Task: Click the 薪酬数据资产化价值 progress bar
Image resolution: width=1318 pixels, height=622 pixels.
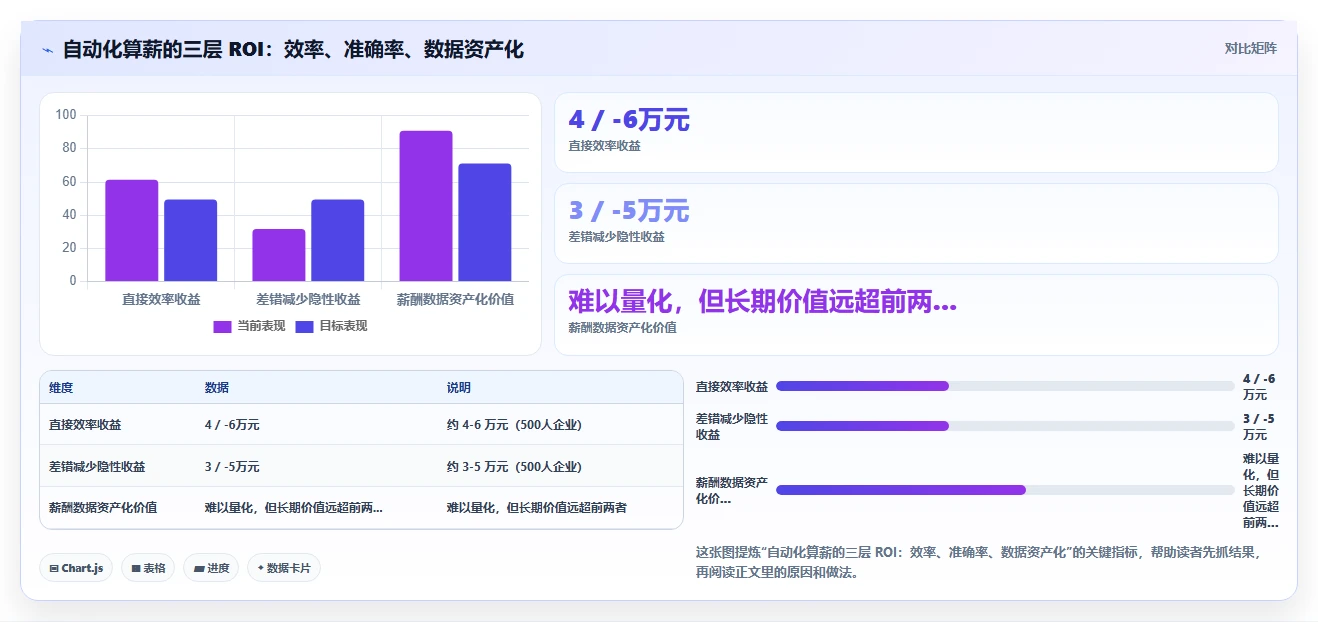Action: click(1005, 490)
